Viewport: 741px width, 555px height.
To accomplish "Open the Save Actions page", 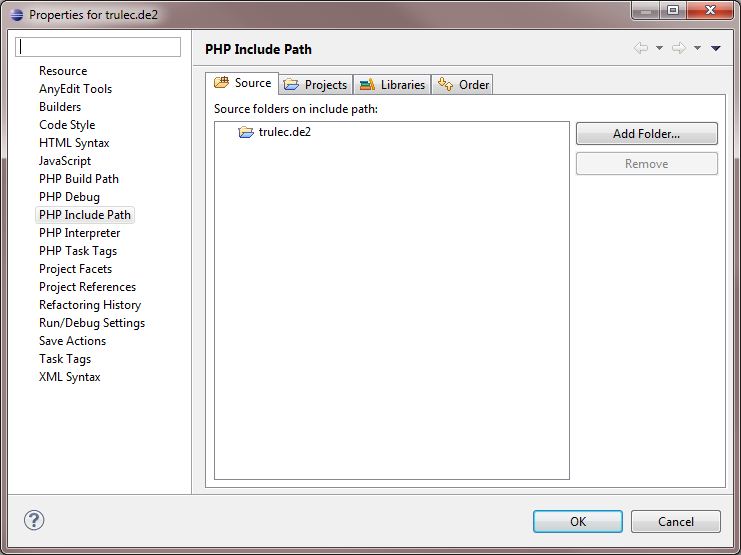I will (72, 340).
